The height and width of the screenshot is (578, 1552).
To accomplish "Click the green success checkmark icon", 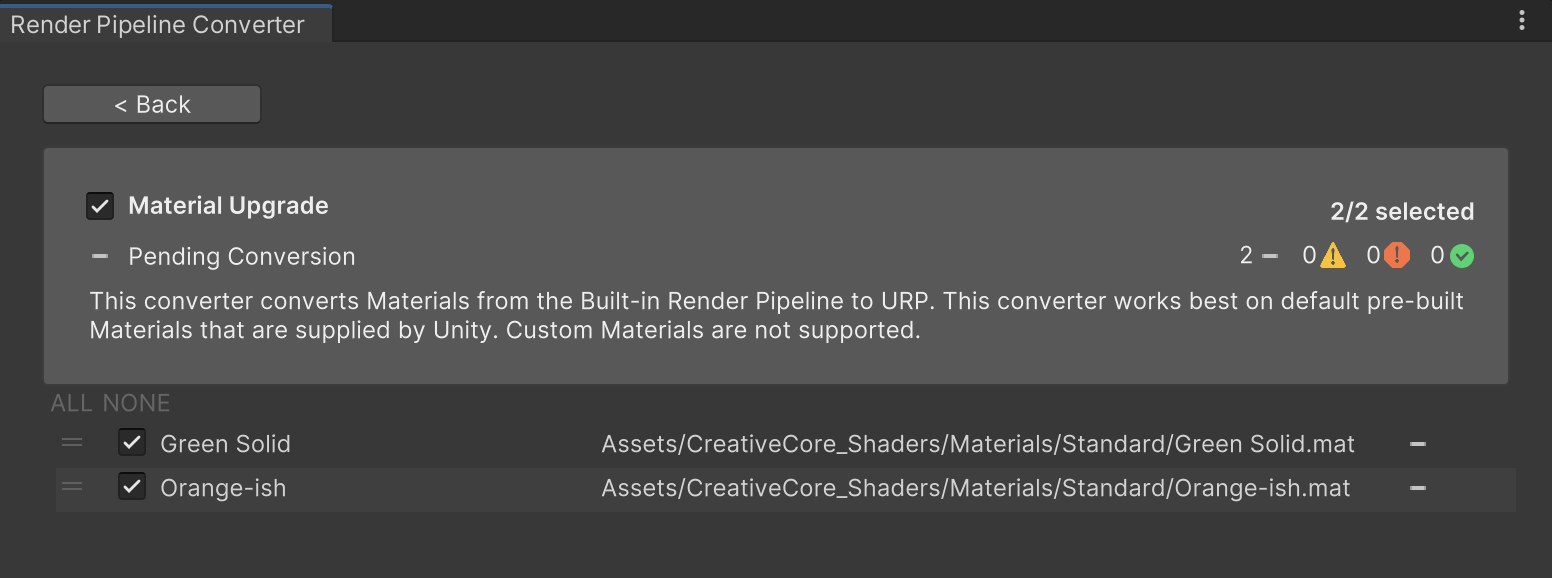I will click(1462, 256).
